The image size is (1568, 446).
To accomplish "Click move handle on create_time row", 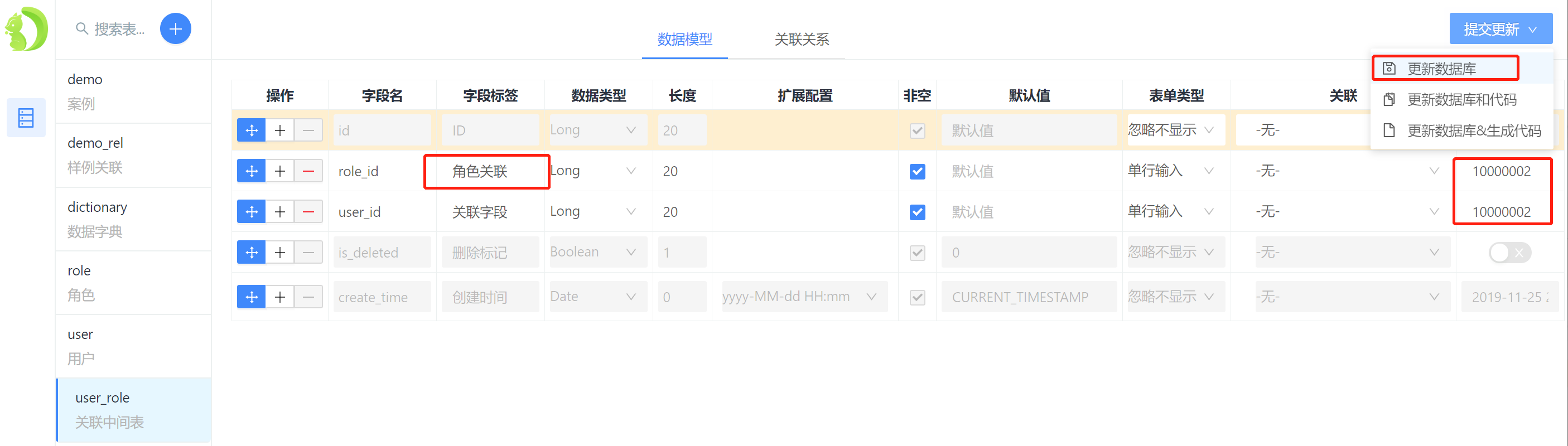I will click(x=252, y=297).
